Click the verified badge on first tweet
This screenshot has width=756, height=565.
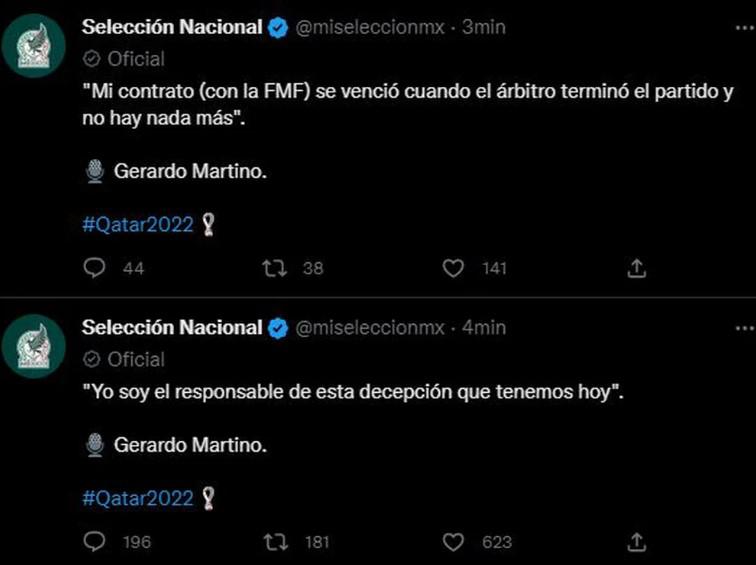tap(279, 29)
